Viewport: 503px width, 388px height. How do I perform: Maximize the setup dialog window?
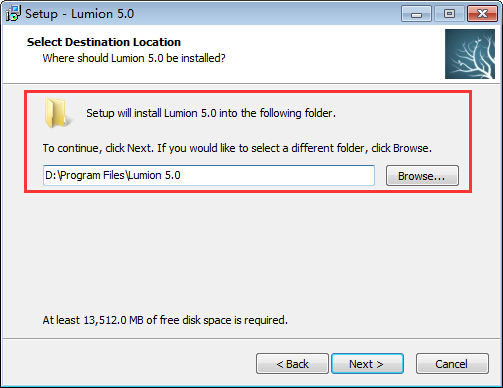pyautogui.click(x=449, y=14)
